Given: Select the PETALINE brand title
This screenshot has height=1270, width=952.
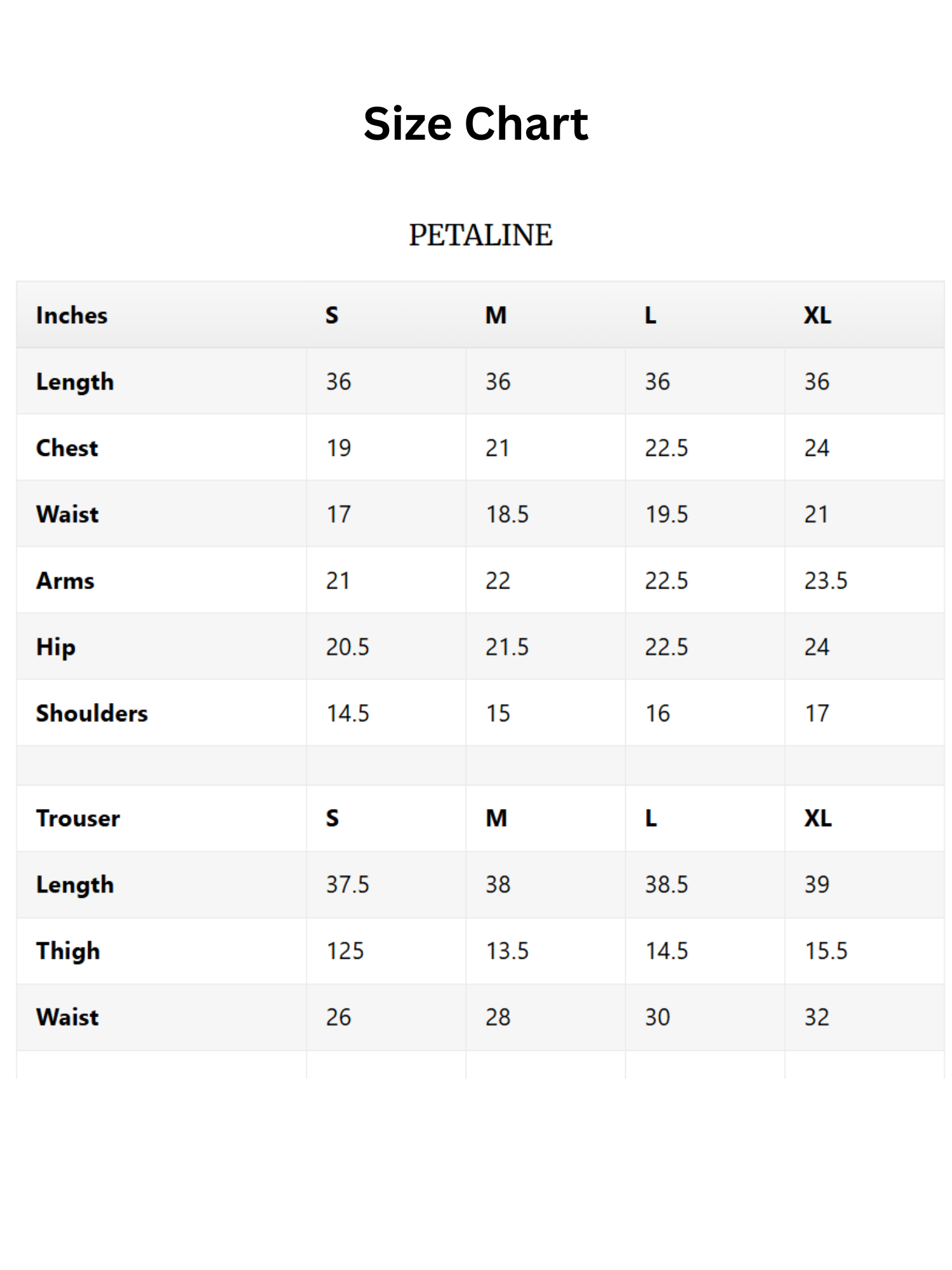Looking at the screenshot, I should 480,235.
